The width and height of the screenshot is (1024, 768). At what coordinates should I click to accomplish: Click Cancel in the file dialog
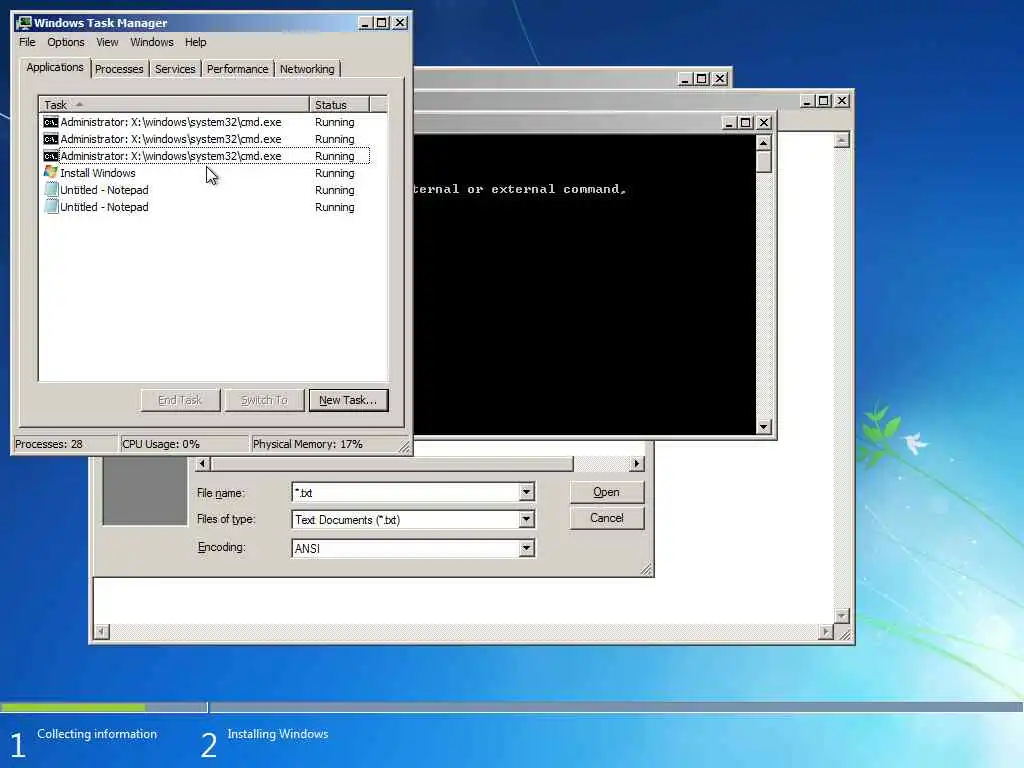click(606, 518)
